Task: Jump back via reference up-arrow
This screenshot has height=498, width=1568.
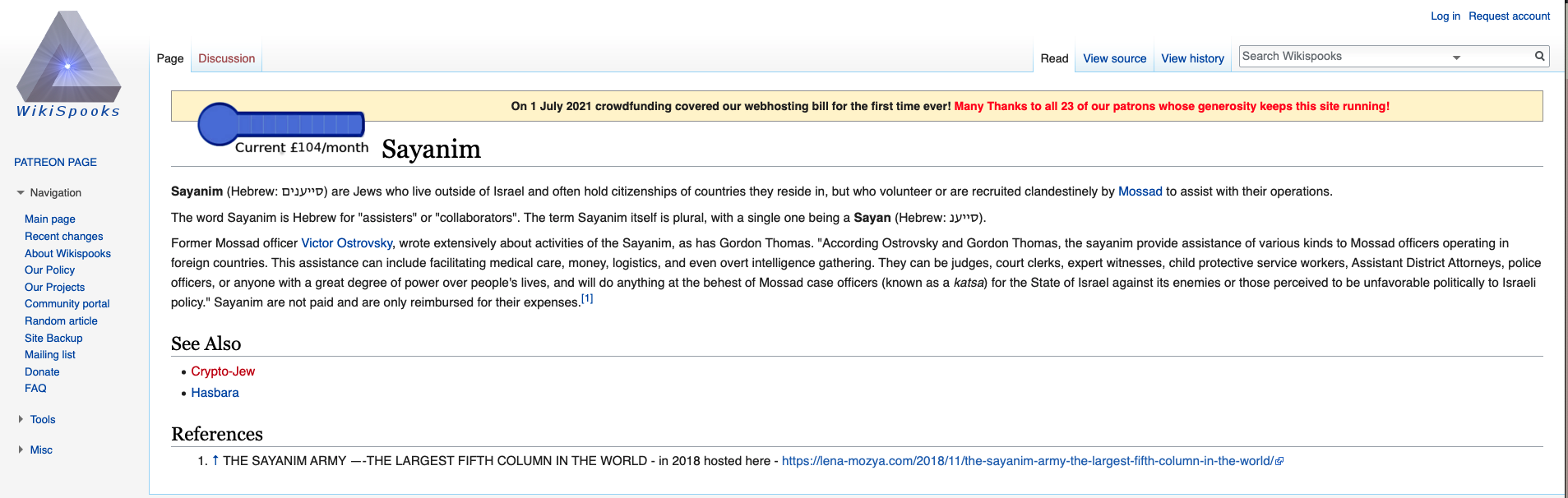Action: point(215,460)
